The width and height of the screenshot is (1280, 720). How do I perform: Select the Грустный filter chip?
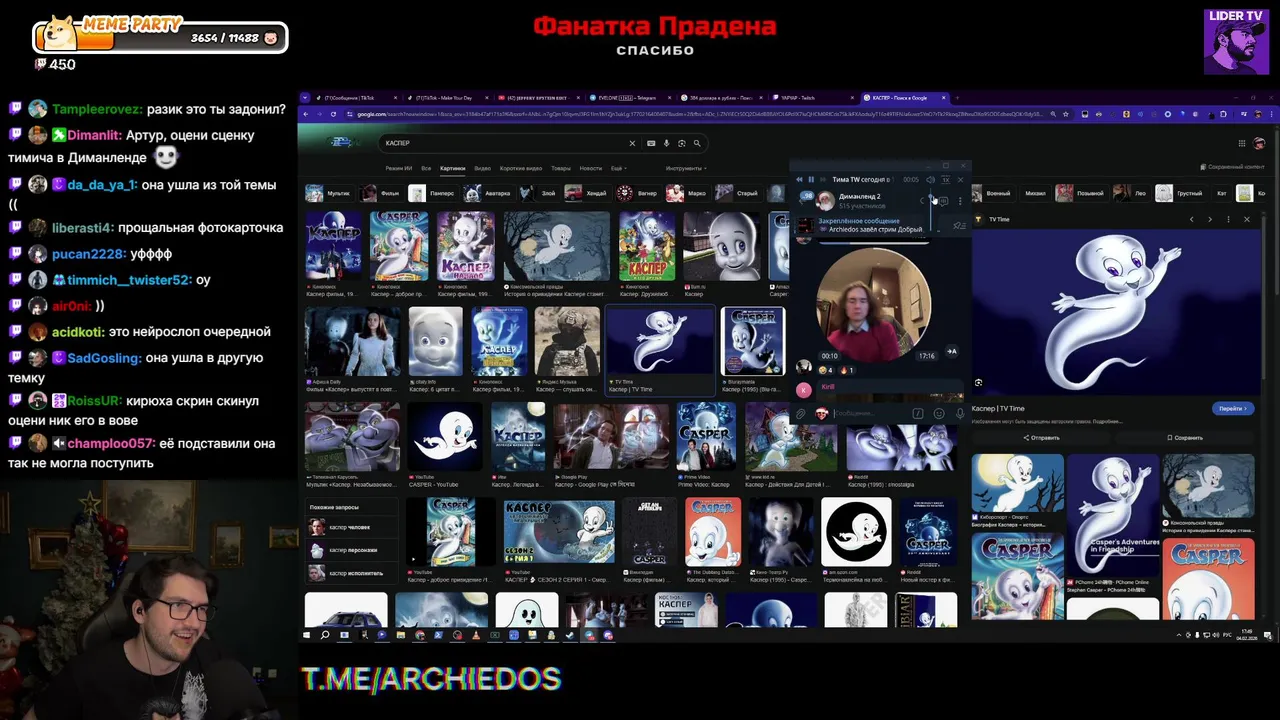(x=1180, y=193)
